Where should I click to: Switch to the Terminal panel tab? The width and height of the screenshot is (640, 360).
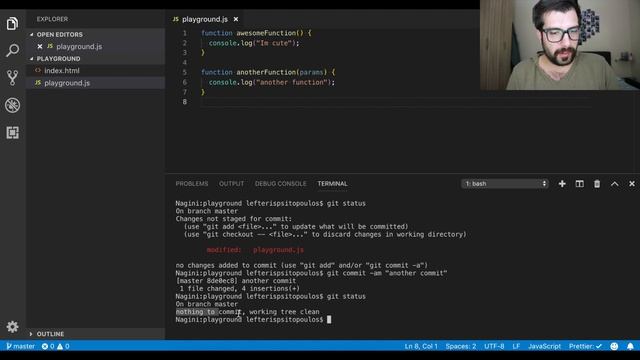click(x=333, y=184)
